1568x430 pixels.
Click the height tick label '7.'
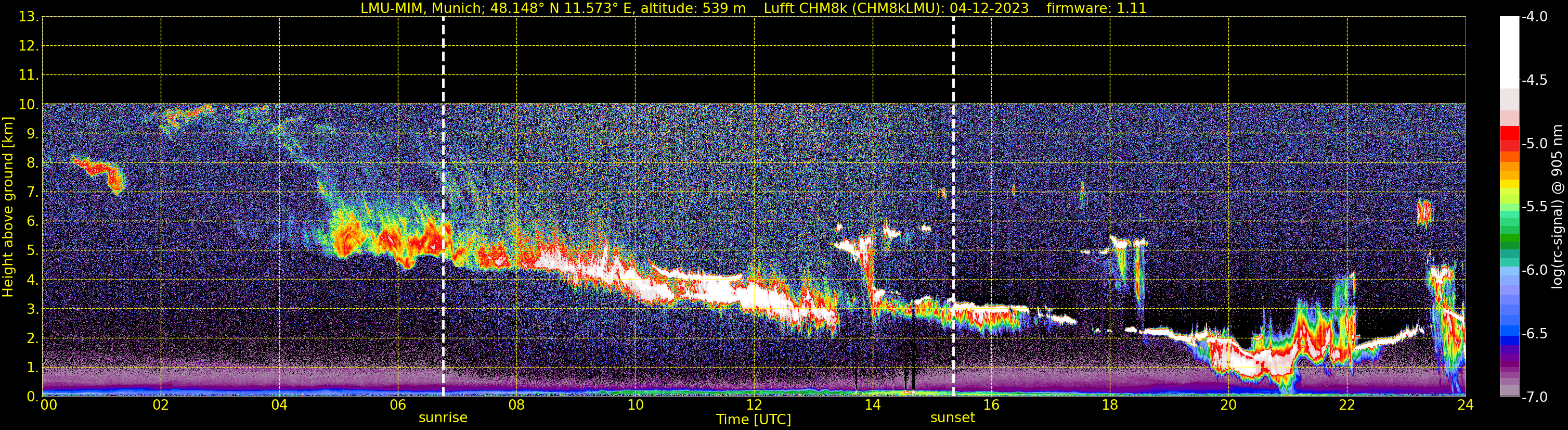click(x=32, y=193)
